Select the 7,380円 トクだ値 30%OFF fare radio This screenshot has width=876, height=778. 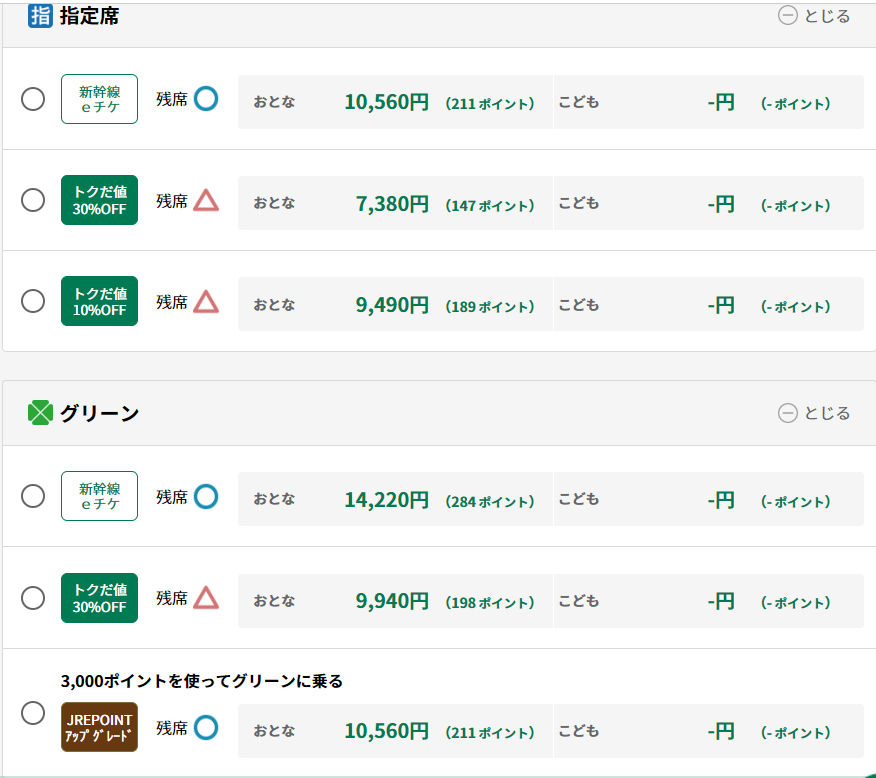[33, 200]
